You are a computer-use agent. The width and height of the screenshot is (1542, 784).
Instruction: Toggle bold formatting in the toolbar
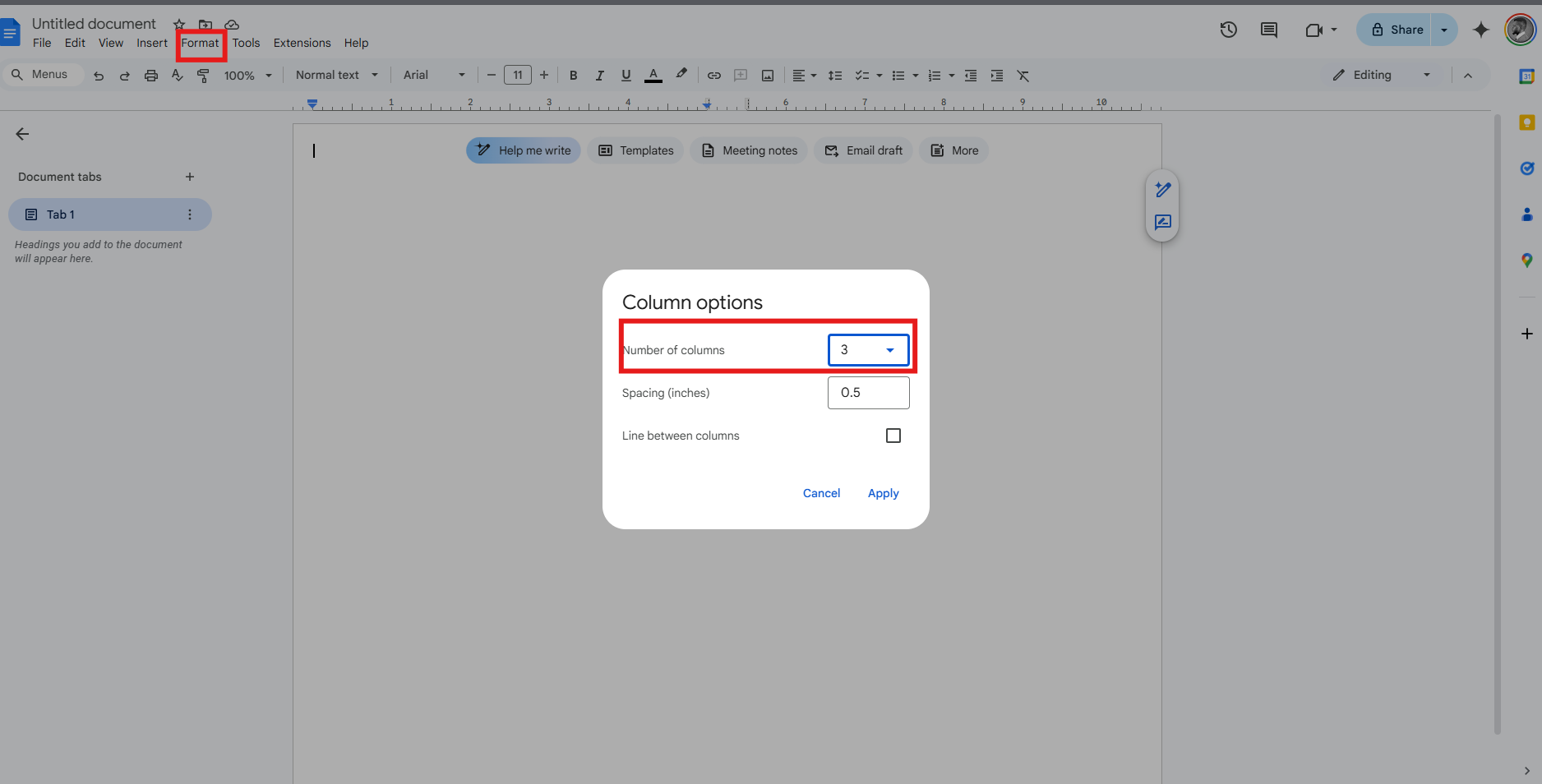pyautogui.click(x=573, y=75)
